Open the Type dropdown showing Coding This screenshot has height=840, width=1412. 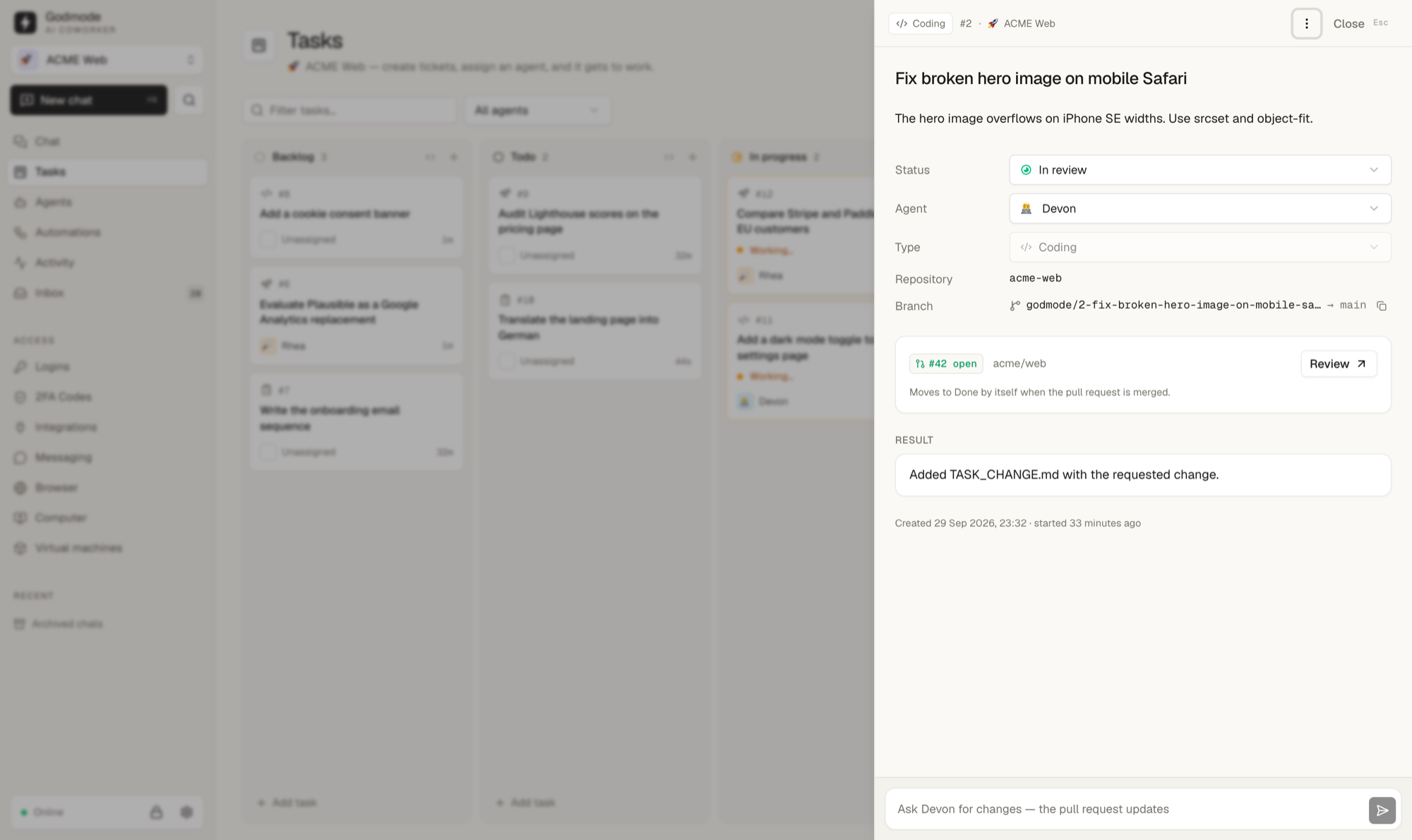[1199, 247]
